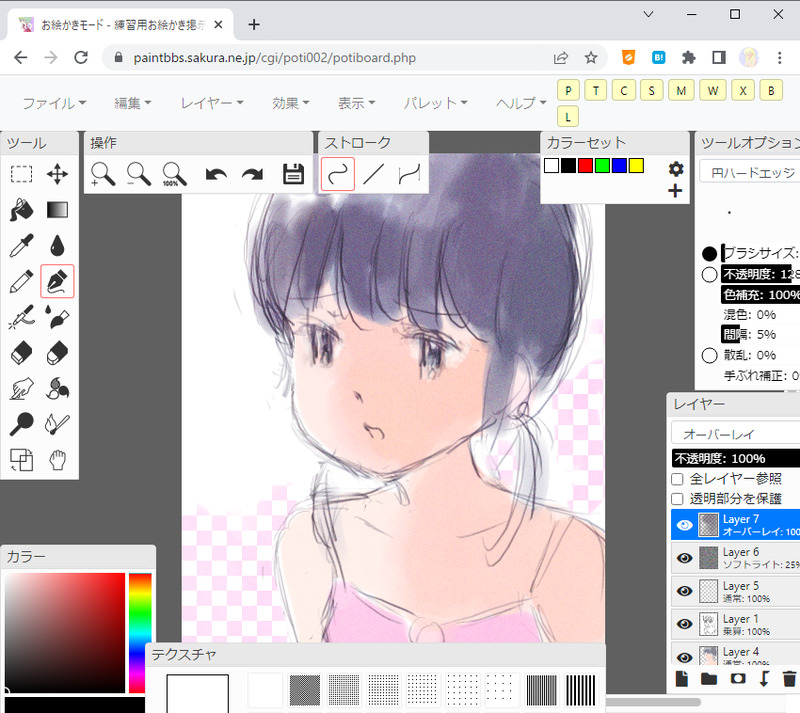Open the パレット menu
This screenshot has width=800, height=713.
pyautogui.click(x=436, y=103)
